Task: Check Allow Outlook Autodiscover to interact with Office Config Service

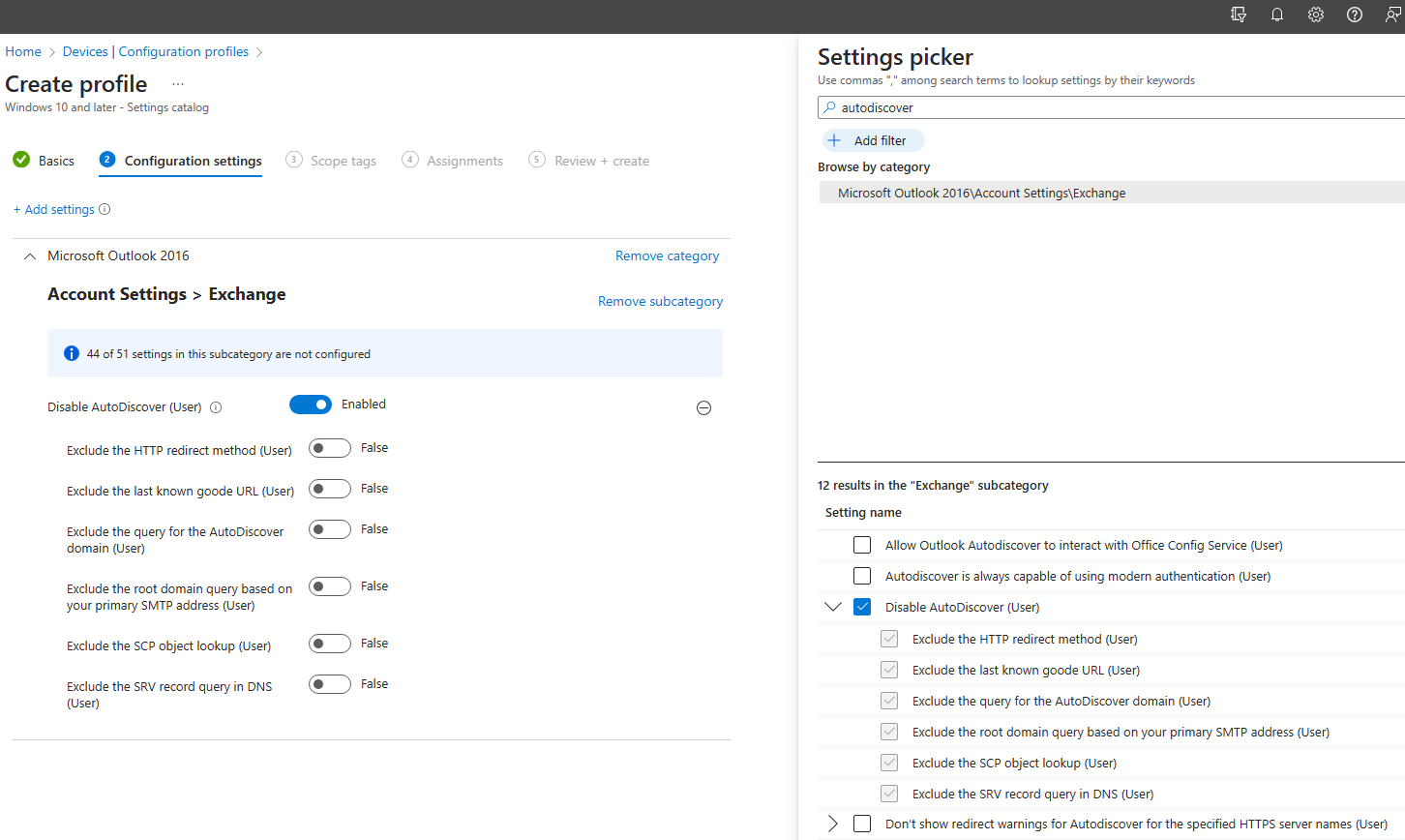Action: tap(862, 545)
